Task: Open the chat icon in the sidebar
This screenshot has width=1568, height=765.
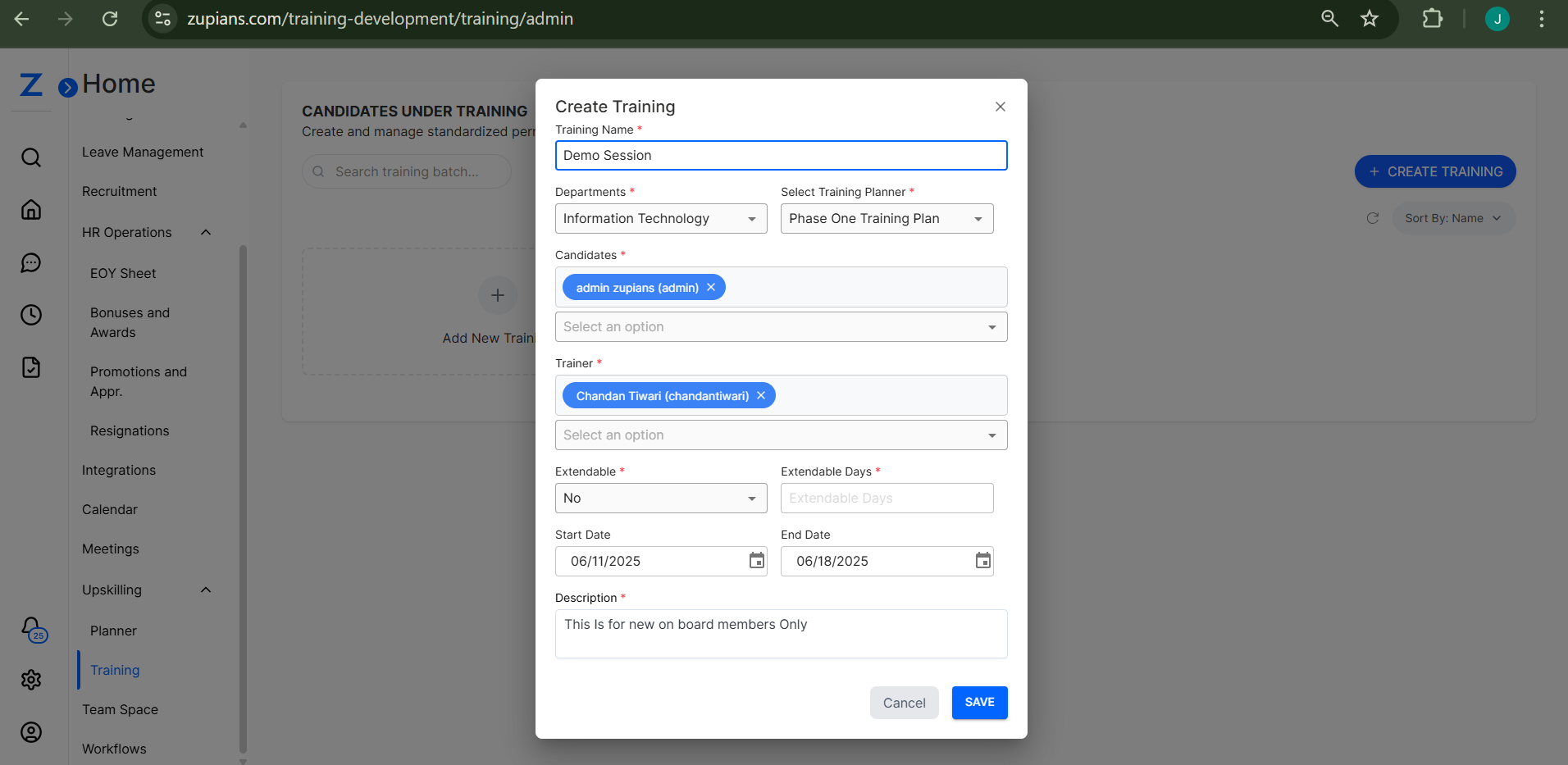Action: click(30, 262)
